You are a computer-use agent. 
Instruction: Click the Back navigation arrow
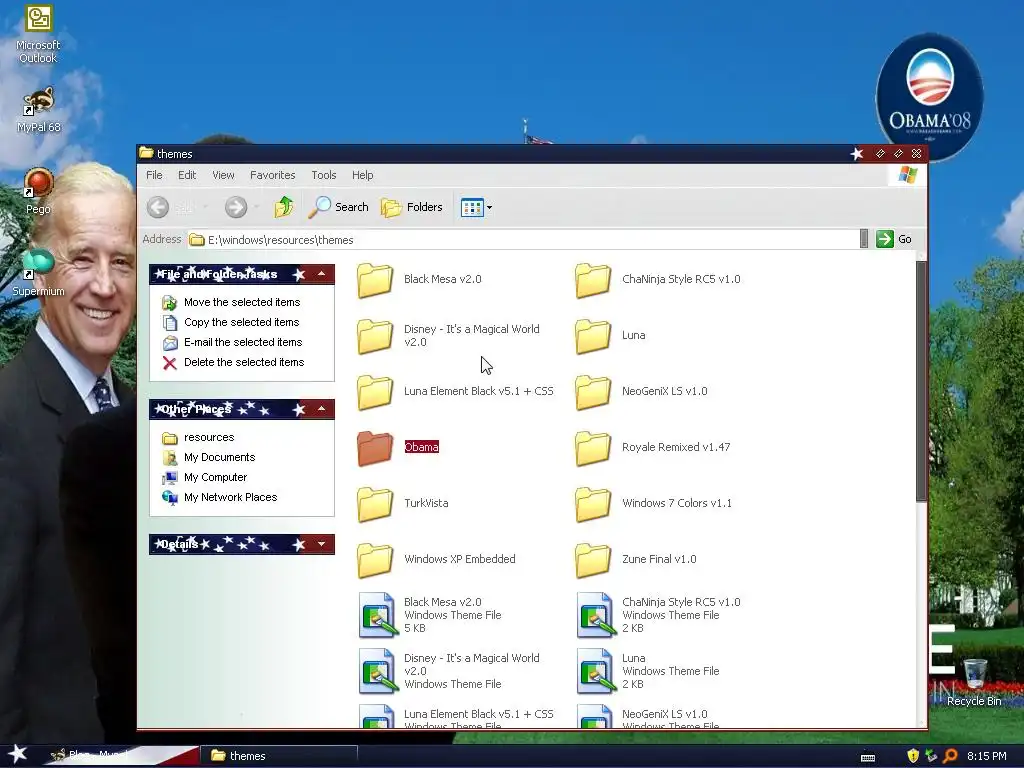point(157,207)
